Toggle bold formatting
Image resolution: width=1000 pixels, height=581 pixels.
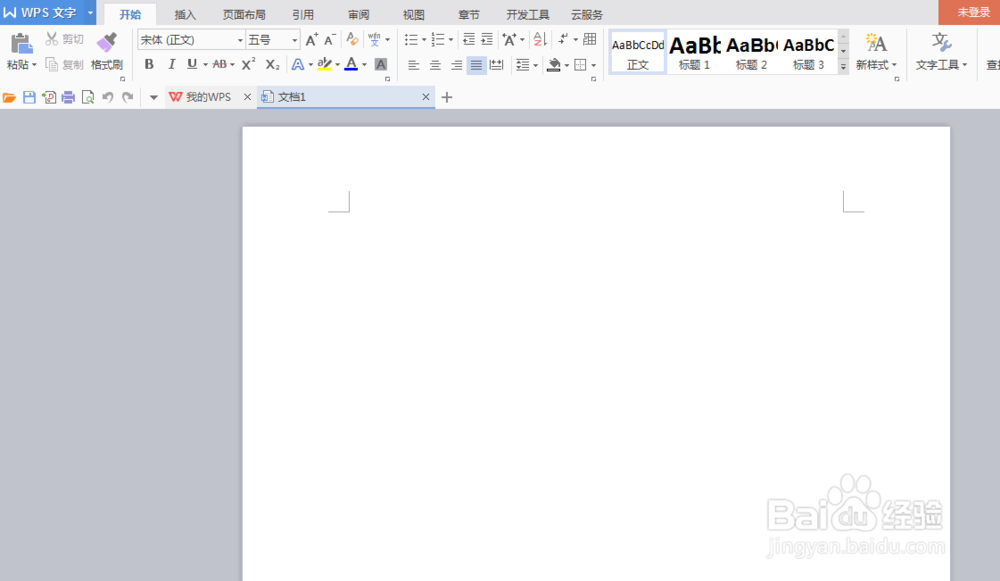click(x=149, y=64)
